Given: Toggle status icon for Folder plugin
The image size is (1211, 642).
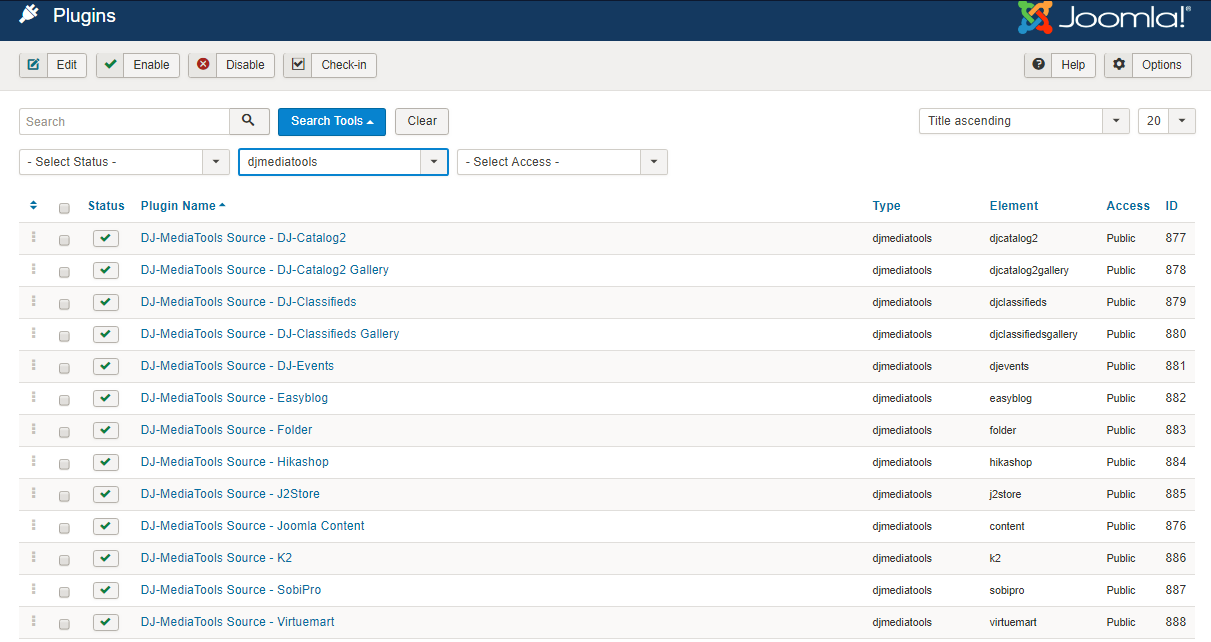Looking at the screenshot, I should coord(106,430).
